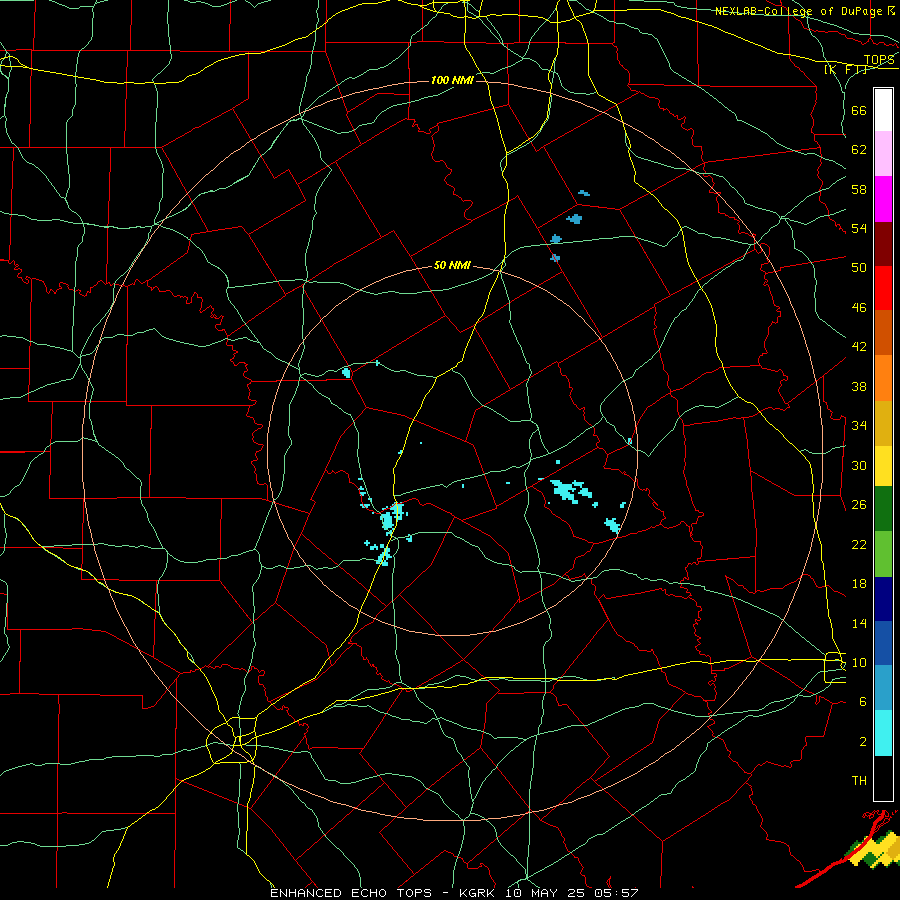The height and width of the screenshot is (900, 900).
Task: Click the 'K FT' units label
Action: coord(845,69)
